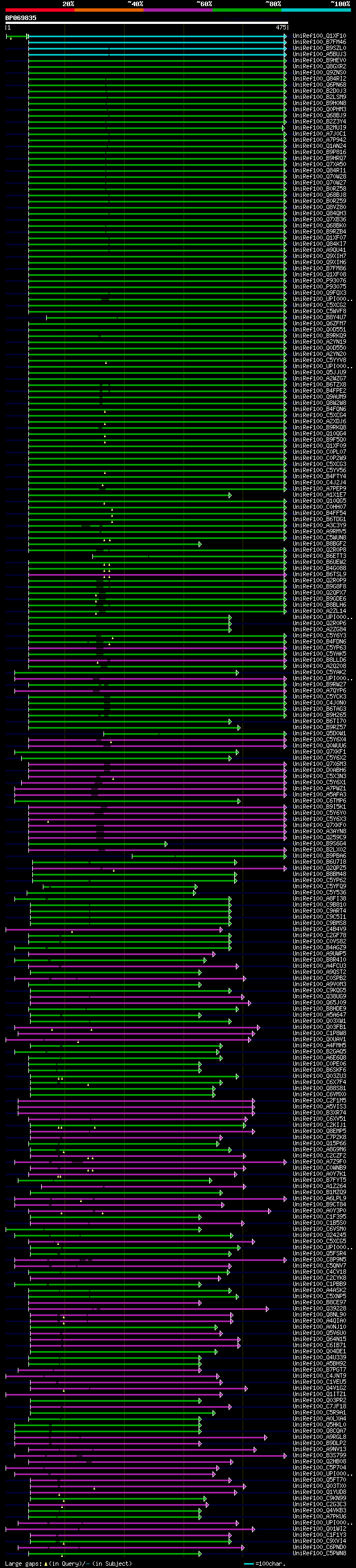This screenshot has height=1568, width=356.
Task: Select the UniRef100_D0ABH6 label
Action: (x=319, y=770)
